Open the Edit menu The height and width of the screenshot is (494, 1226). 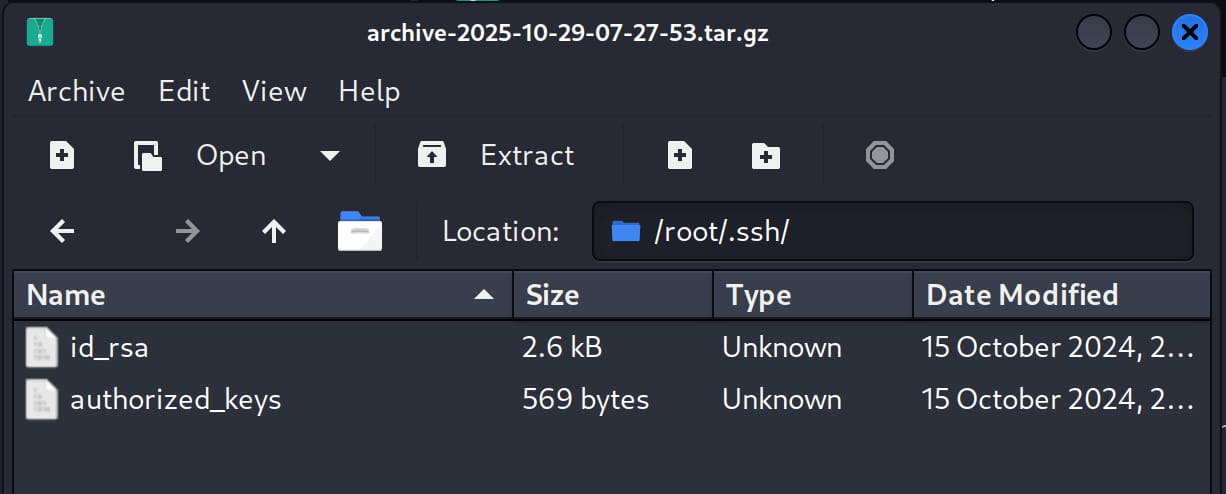click(184, 92)
